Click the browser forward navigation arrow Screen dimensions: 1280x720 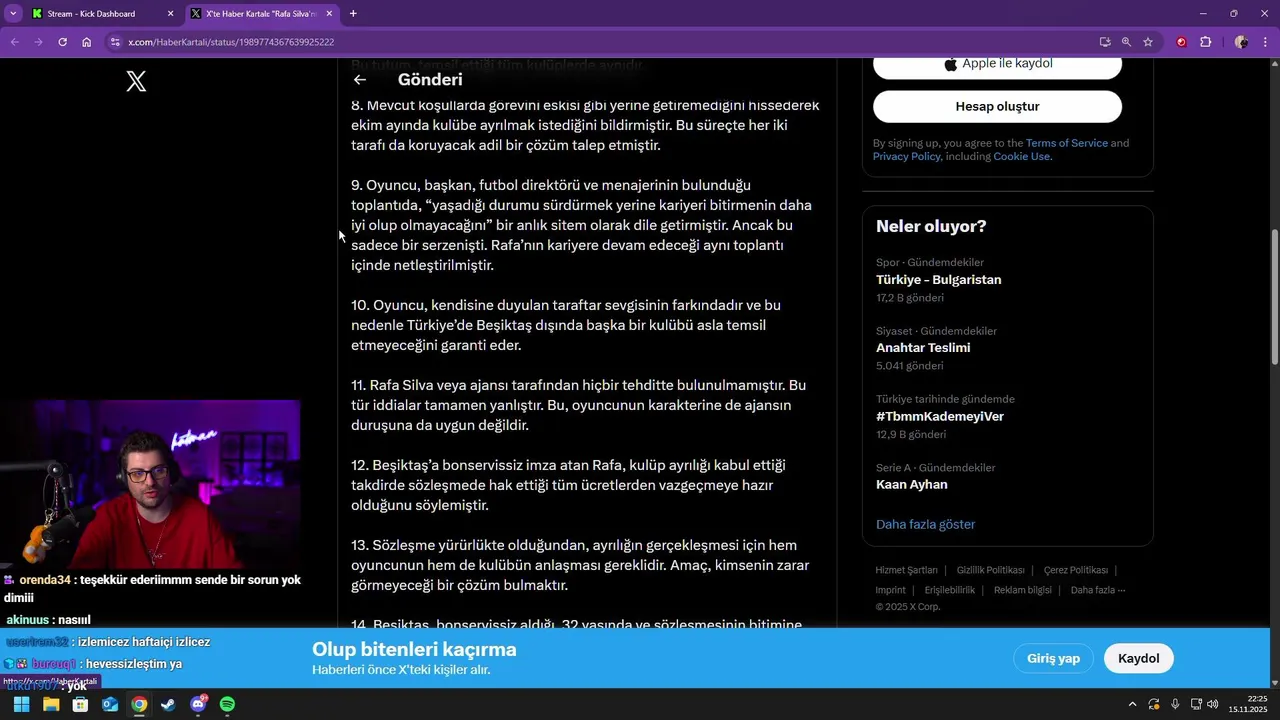38,42
